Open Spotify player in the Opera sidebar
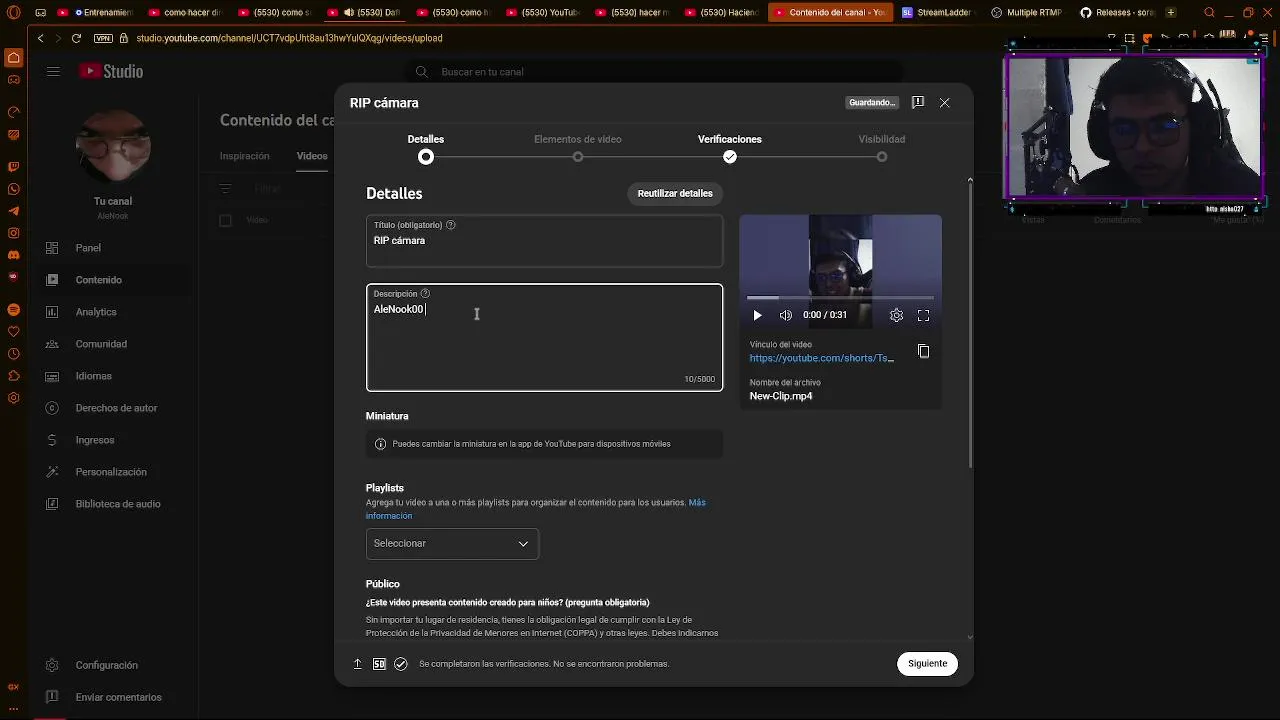Image resolution: width=1280 pixels, height=720 pixels. (13, 310)
